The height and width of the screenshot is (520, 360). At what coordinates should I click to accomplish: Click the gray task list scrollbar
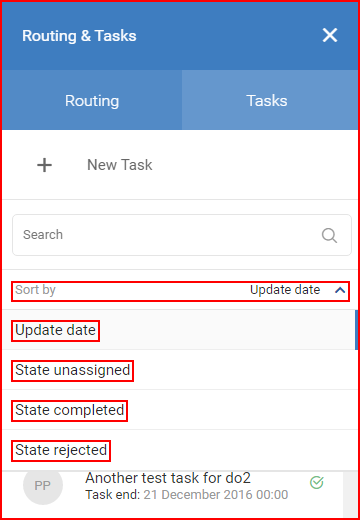click(350, 493)
